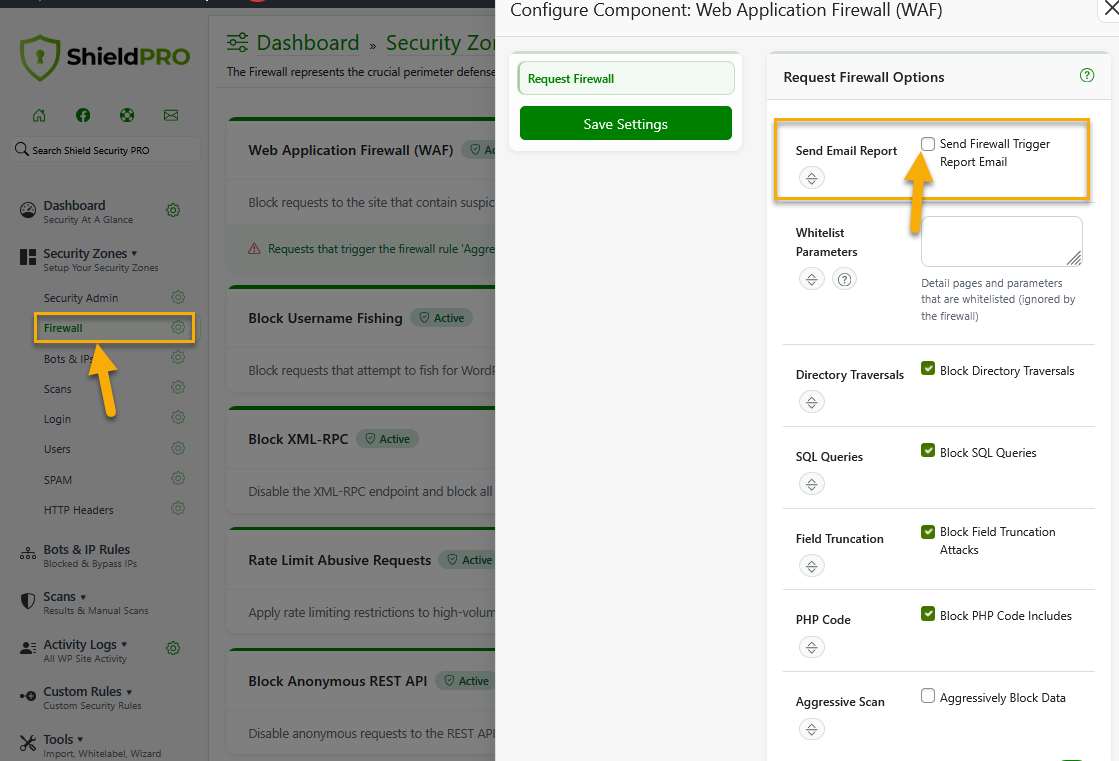Uncheck Block Directory Traversals
Image resolution: width=1119 pixels, height=761 pixels.
click(x=928, y=368)
